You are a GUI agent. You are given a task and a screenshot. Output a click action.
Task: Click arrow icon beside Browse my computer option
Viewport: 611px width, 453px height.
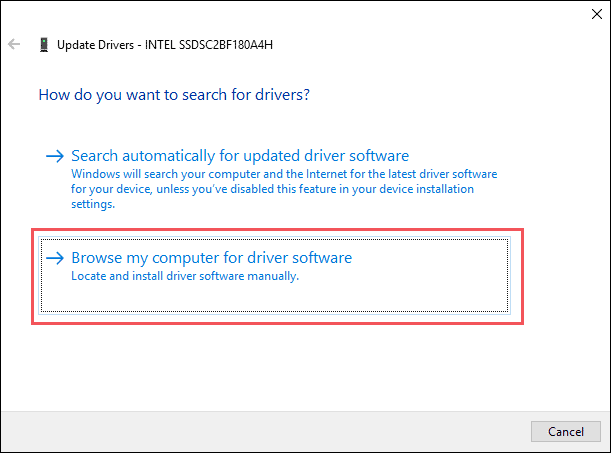(x=55, y=258)
